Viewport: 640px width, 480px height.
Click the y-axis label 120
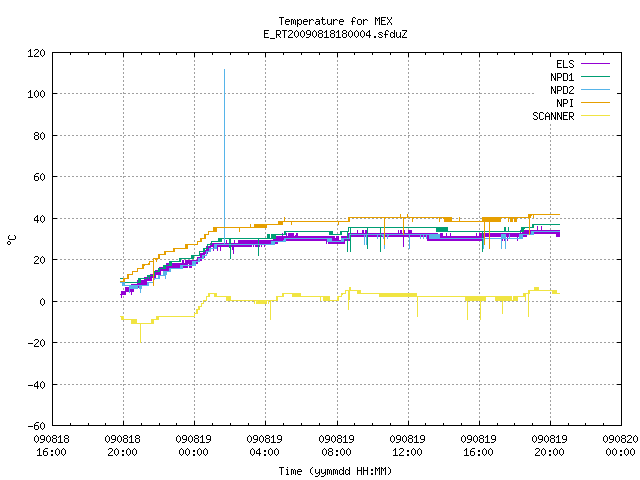36,53
